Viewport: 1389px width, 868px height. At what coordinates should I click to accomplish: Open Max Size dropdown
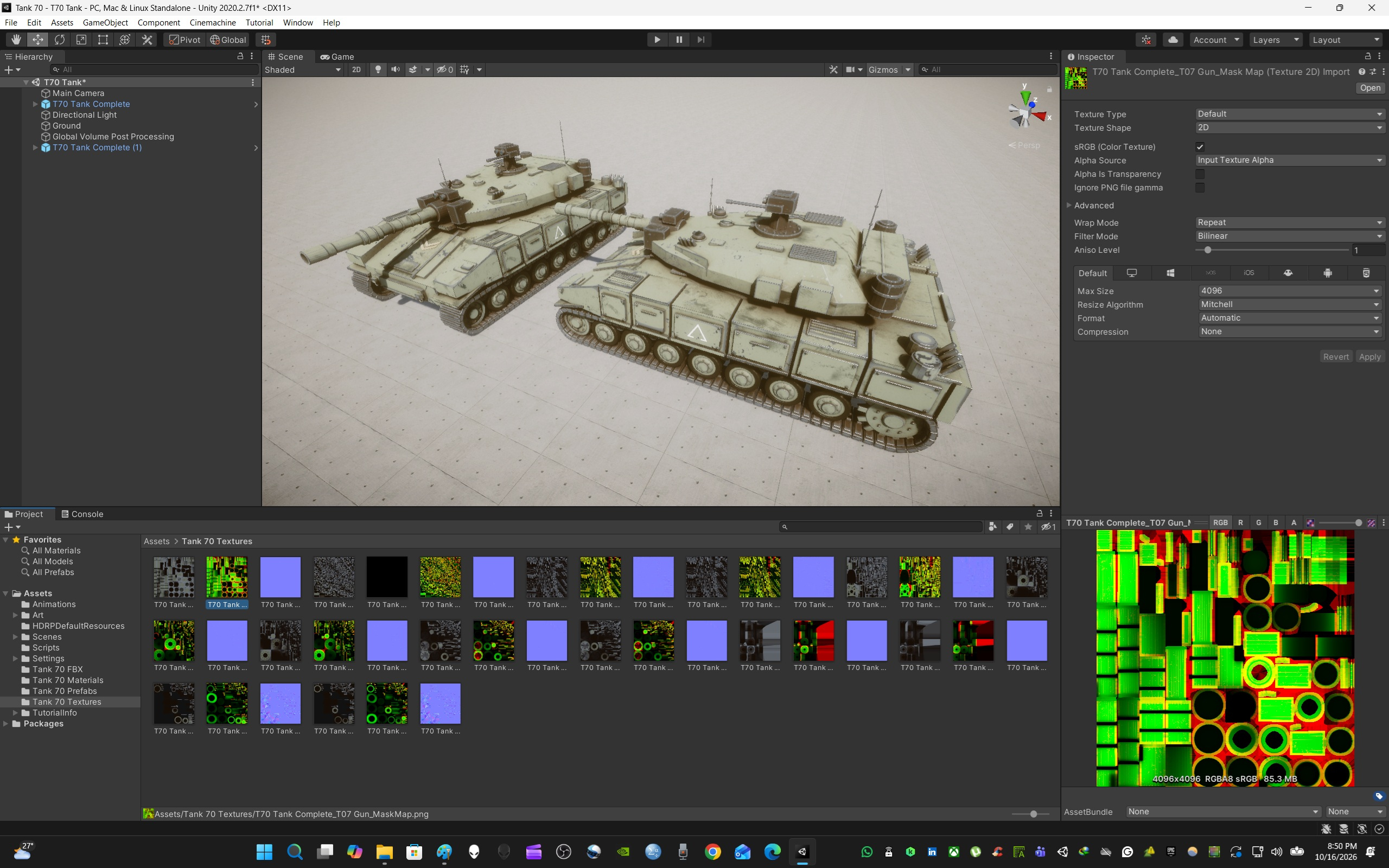1290,291
